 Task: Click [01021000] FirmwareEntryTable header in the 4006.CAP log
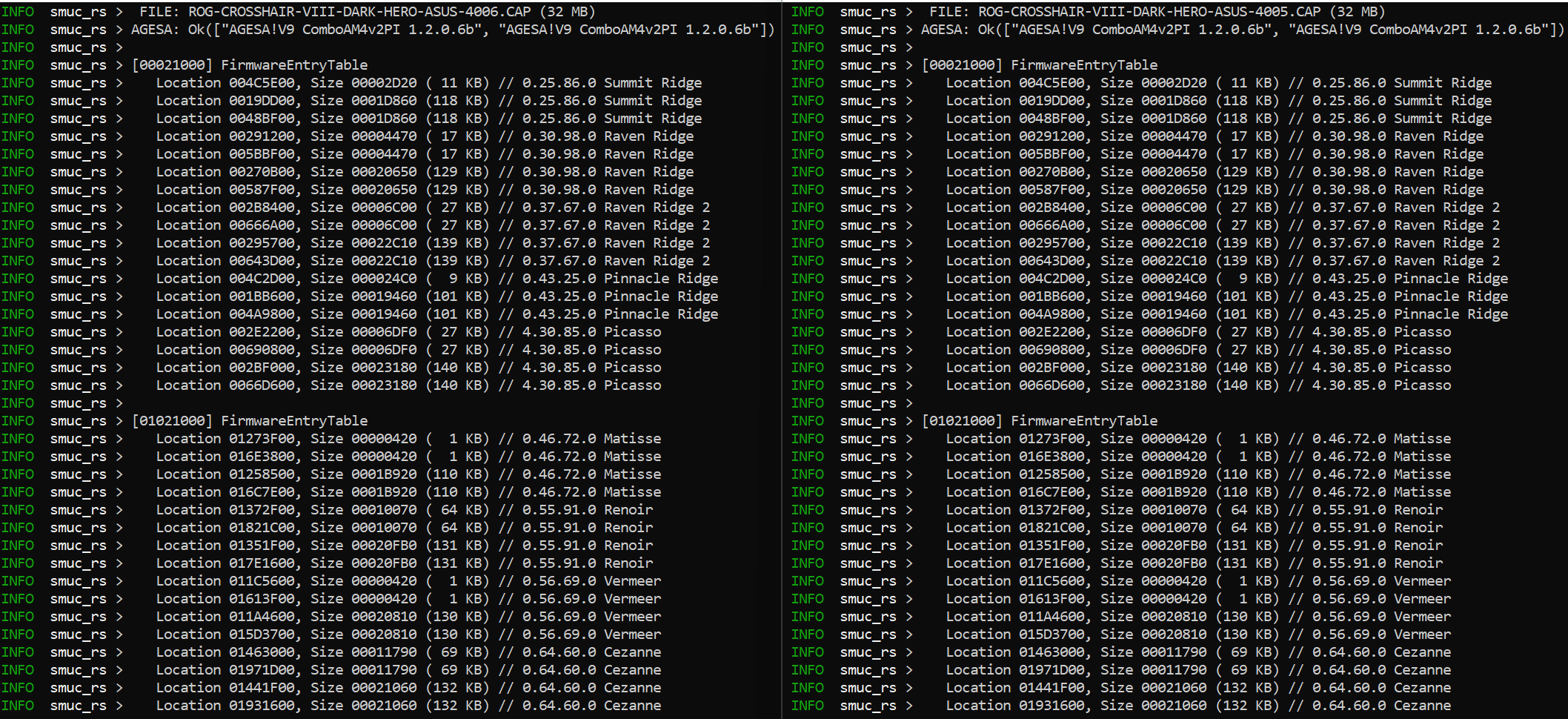(250, 421)
